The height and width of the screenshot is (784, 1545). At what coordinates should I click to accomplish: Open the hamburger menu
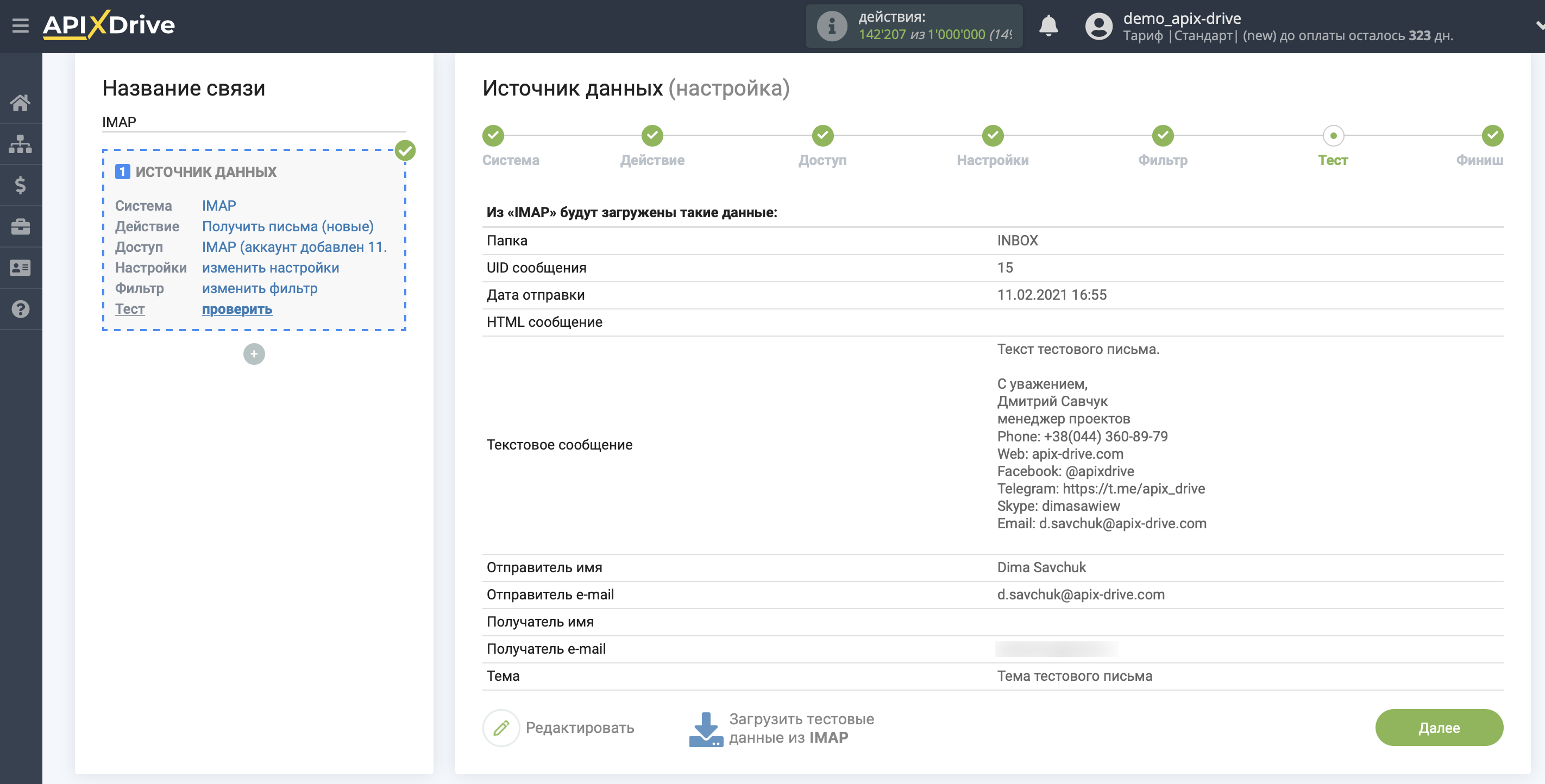pyautogui.click(x=21, y=25)
